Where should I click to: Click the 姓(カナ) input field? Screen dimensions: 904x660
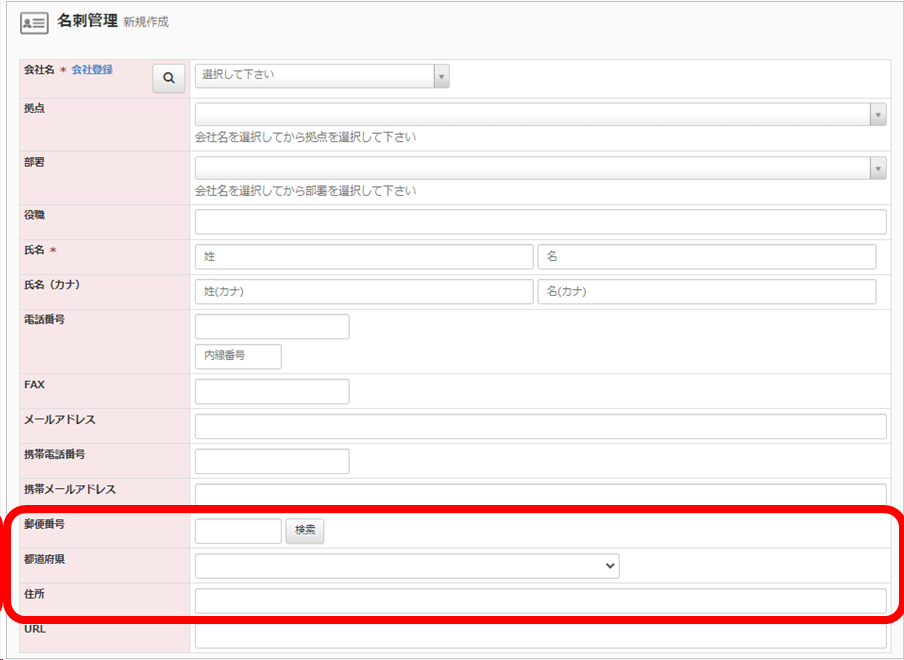pos(364,292)
